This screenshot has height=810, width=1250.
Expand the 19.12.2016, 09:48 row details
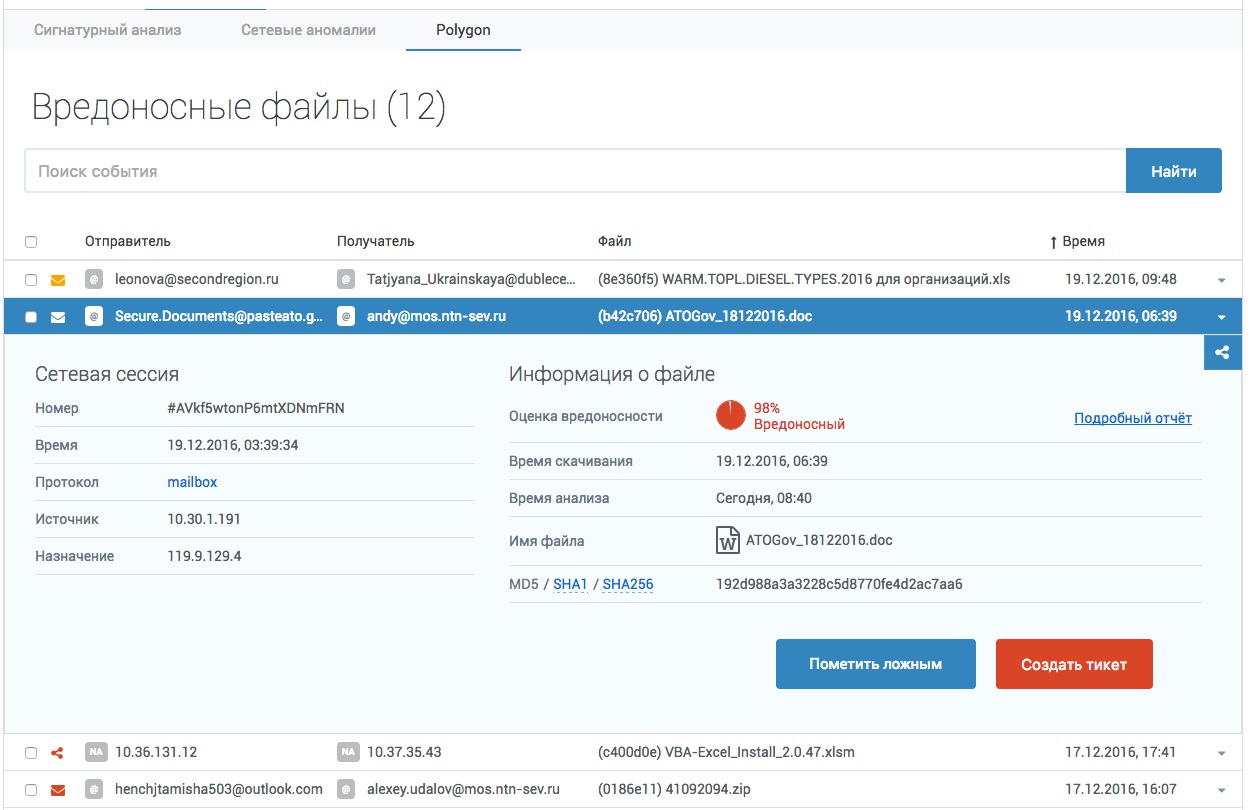1221,281
